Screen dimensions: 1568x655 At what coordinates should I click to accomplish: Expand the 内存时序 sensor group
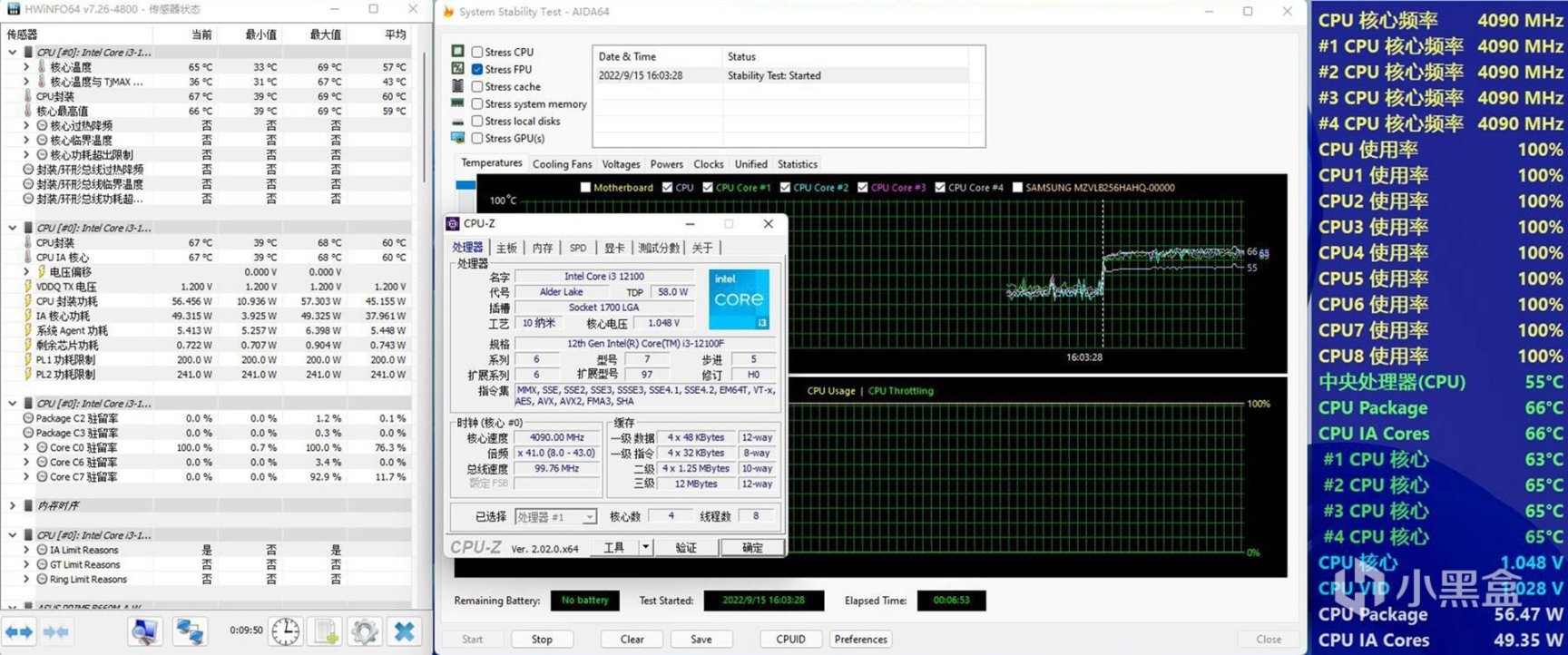coord(13,505)
